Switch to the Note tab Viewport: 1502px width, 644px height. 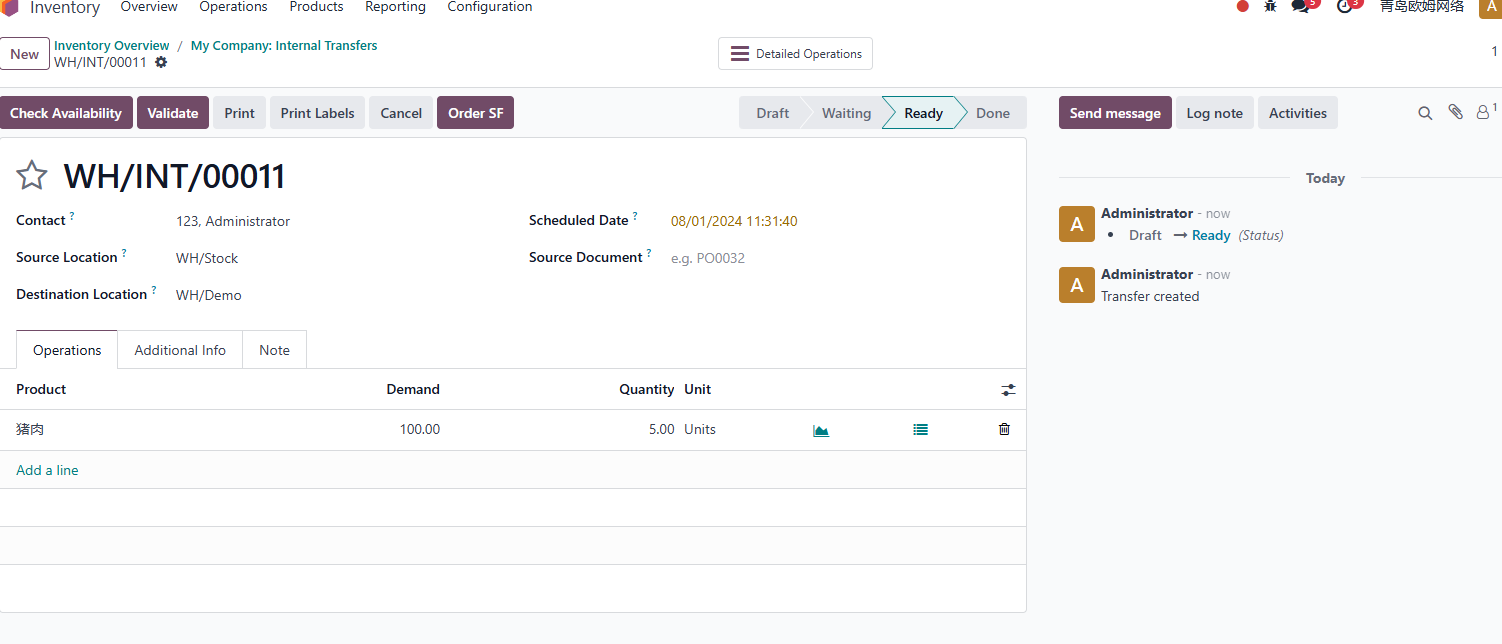pos(274,350)
